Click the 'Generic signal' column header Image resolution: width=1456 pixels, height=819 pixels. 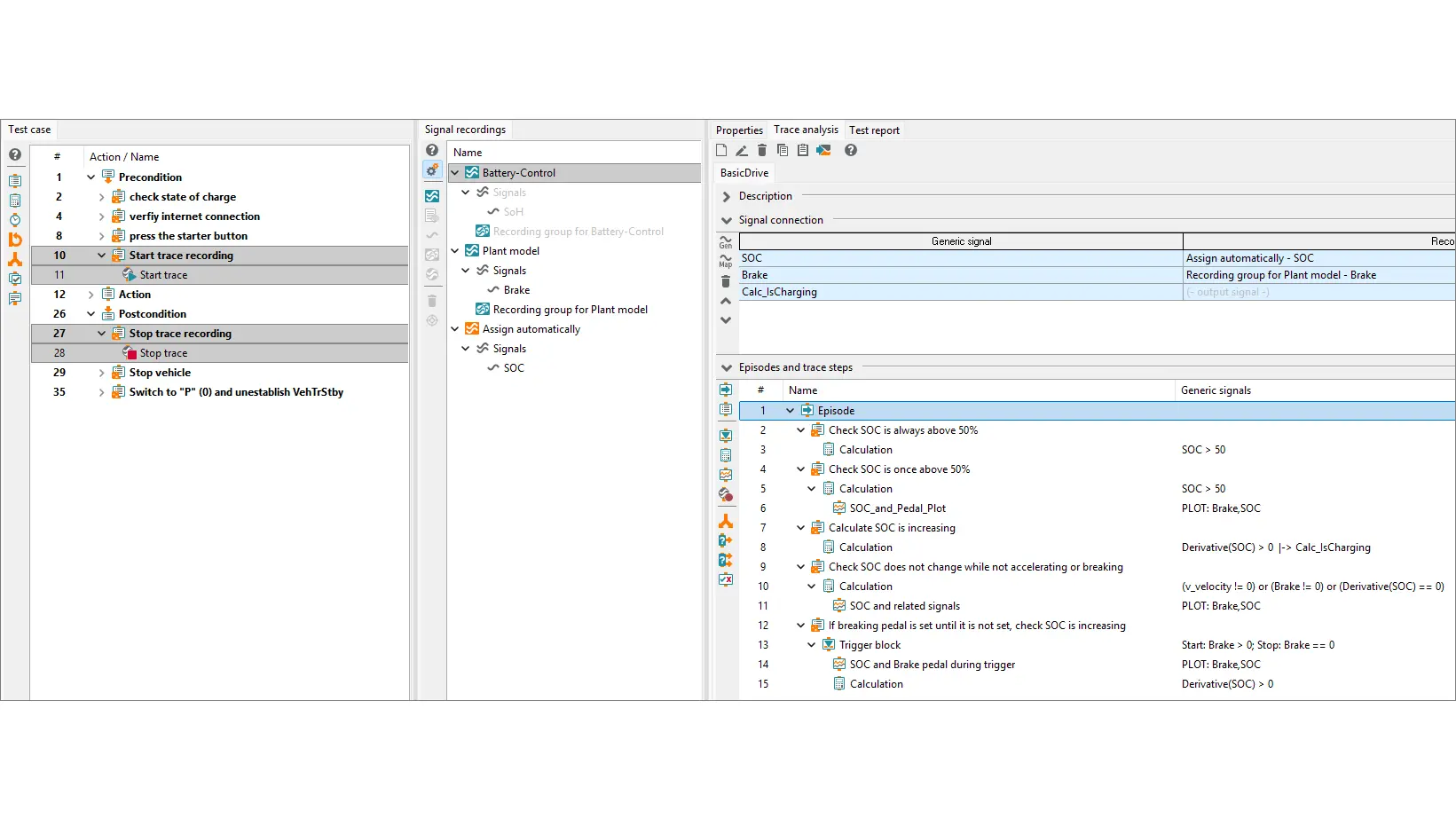961,241
